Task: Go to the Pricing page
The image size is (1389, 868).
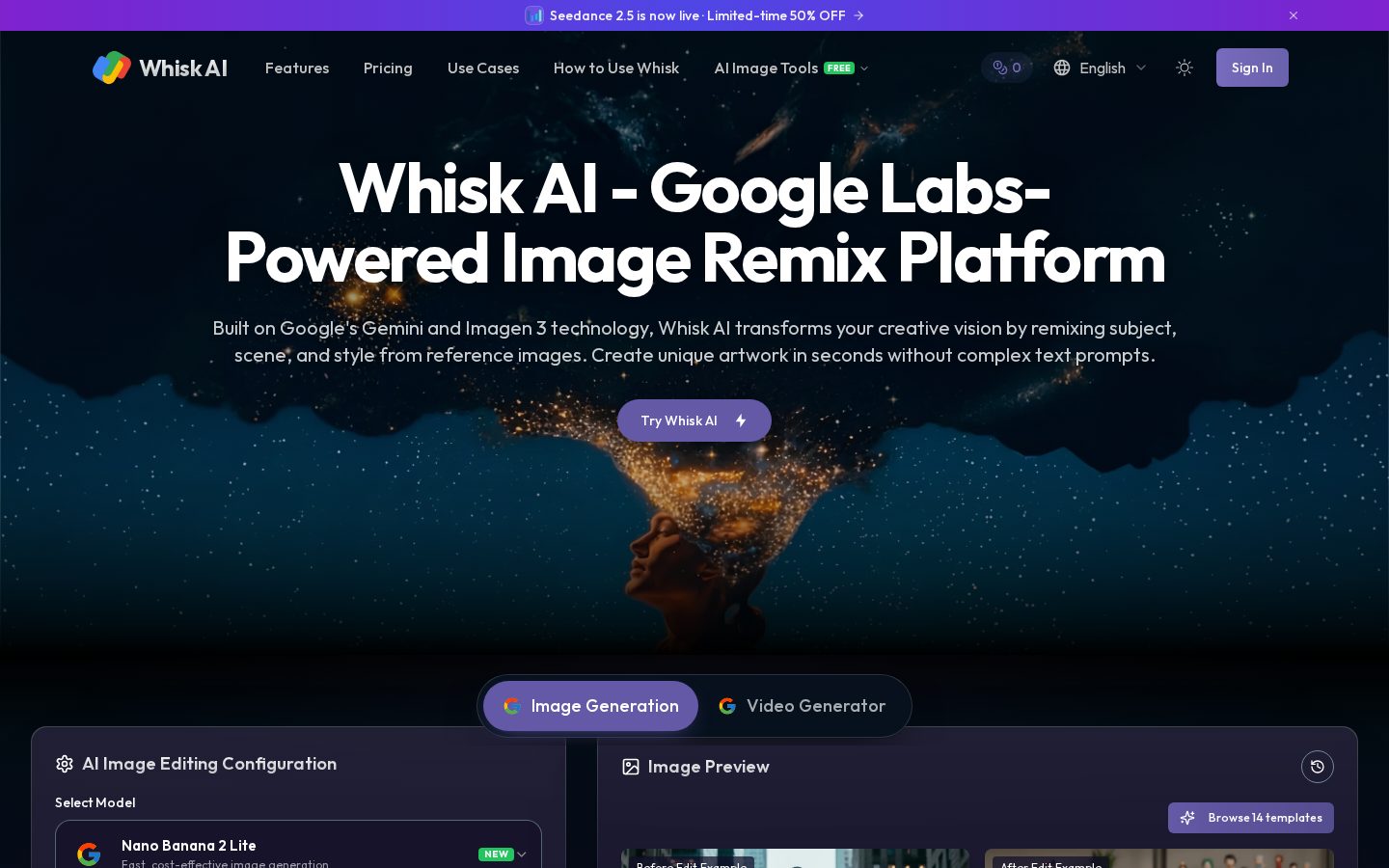Action: point(388,68)
